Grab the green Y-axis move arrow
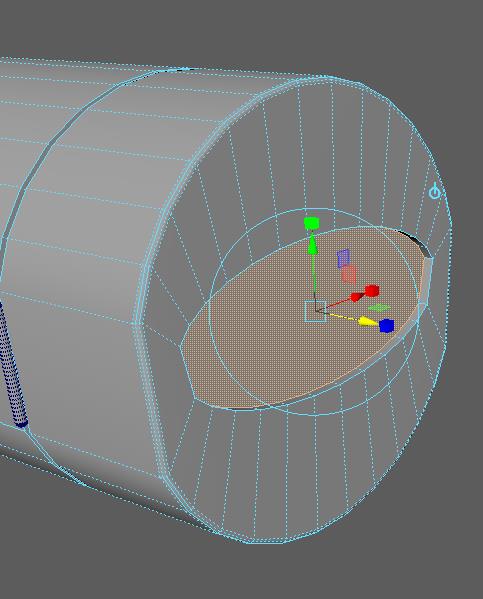The height and width of the screenshot is (599, 483). click(313, 244)
